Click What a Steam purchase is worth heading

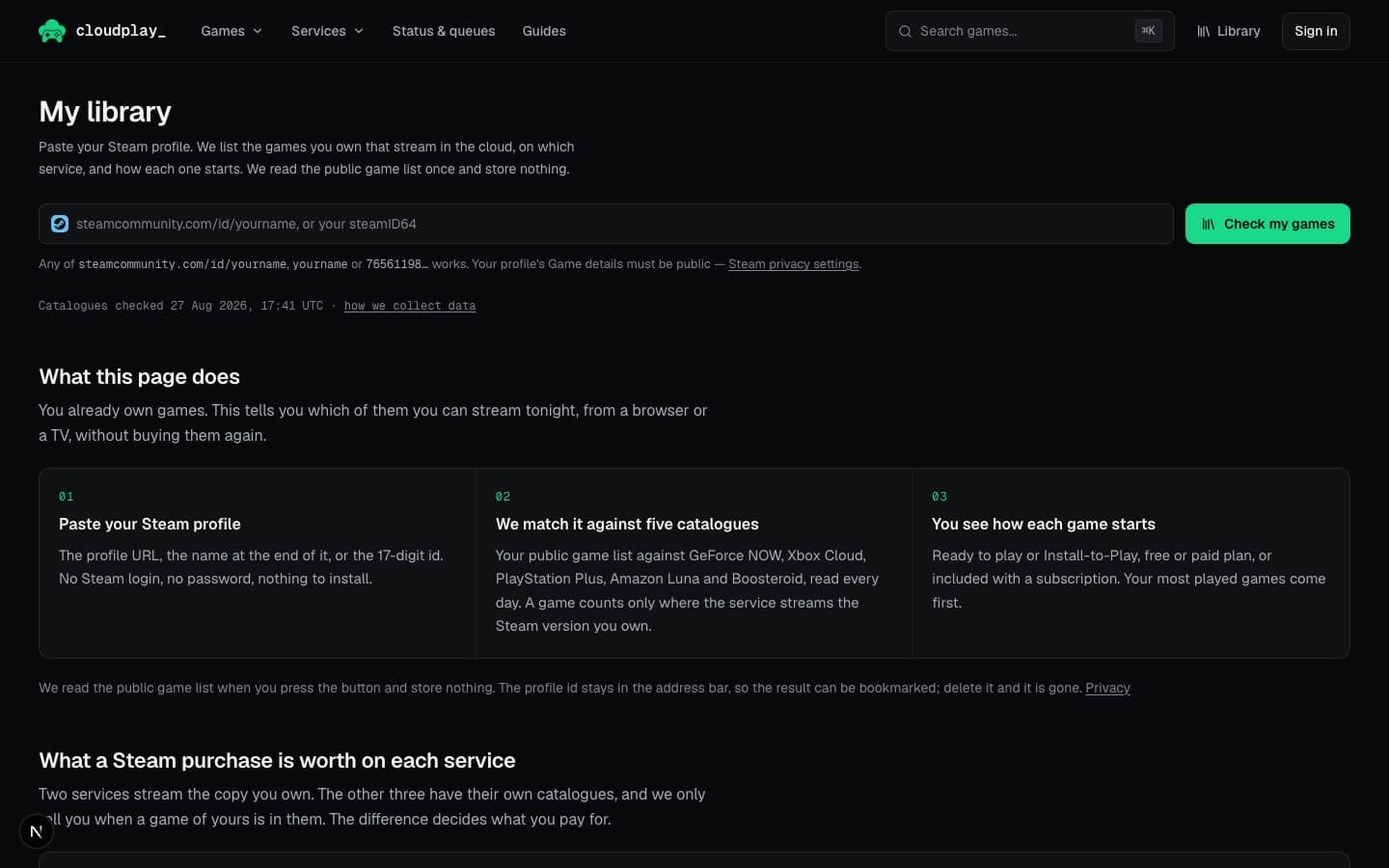pyautogui.click(x=277, y=760)
